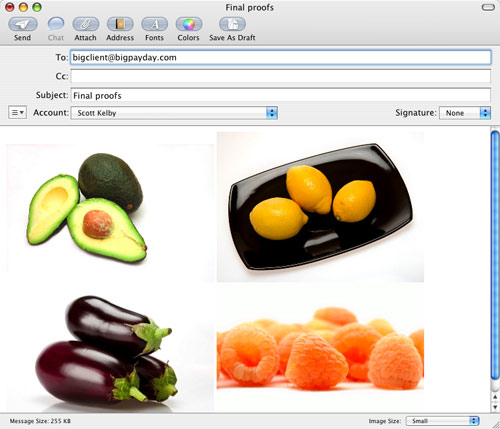Change Image Size dropdown from Small
The height and width of the screenshot is (429, 500).
[x=442, y=421]
